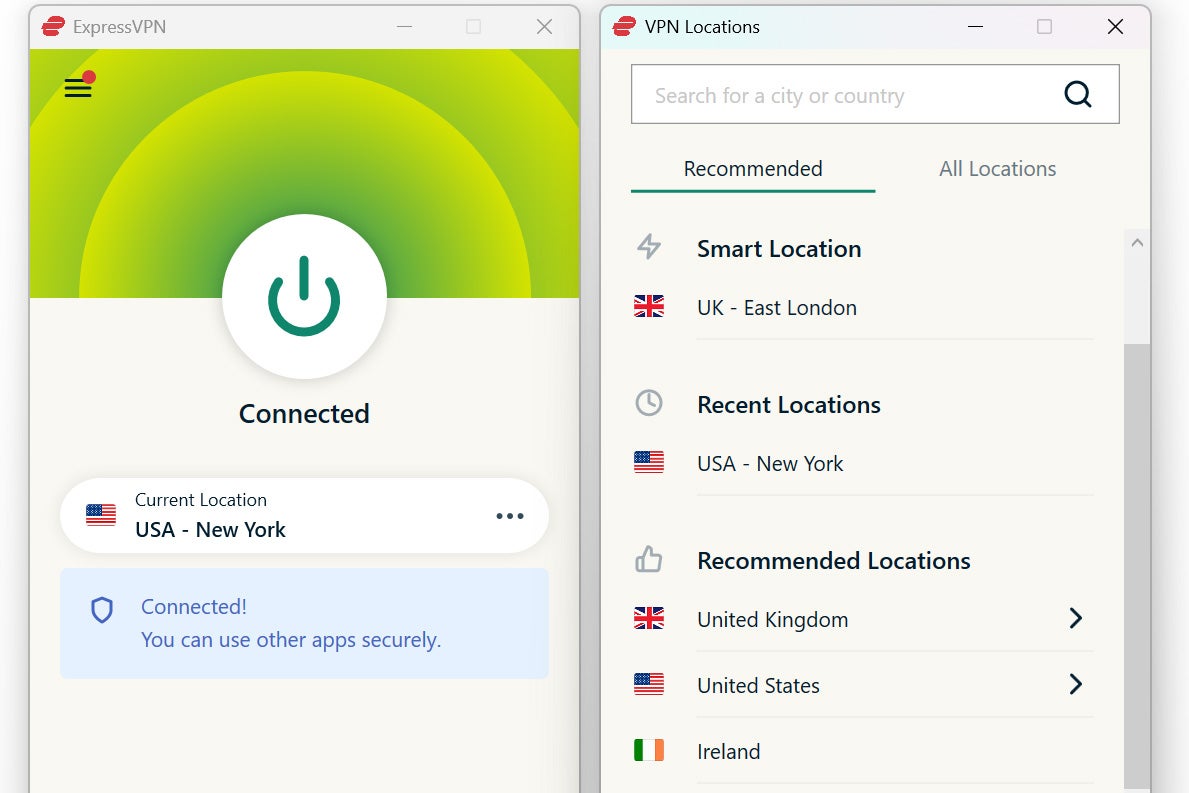This screenshot has width=1189, height=793.
Task: Click the scroll-up arrow in locations list
Action: (1136, 243)
